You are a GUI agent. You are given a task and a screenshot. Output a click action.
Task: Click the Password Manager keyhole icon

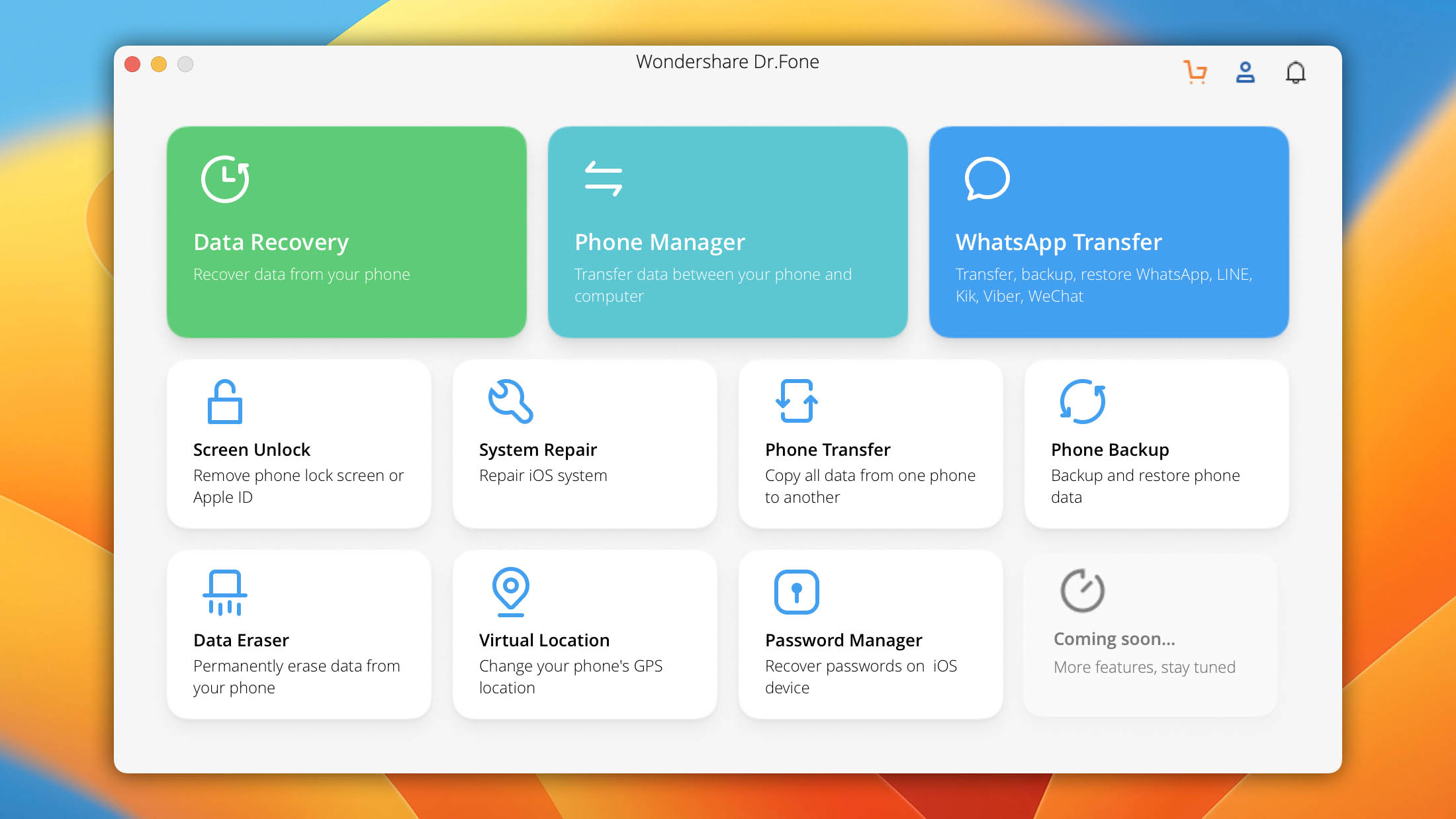[796, 591]
